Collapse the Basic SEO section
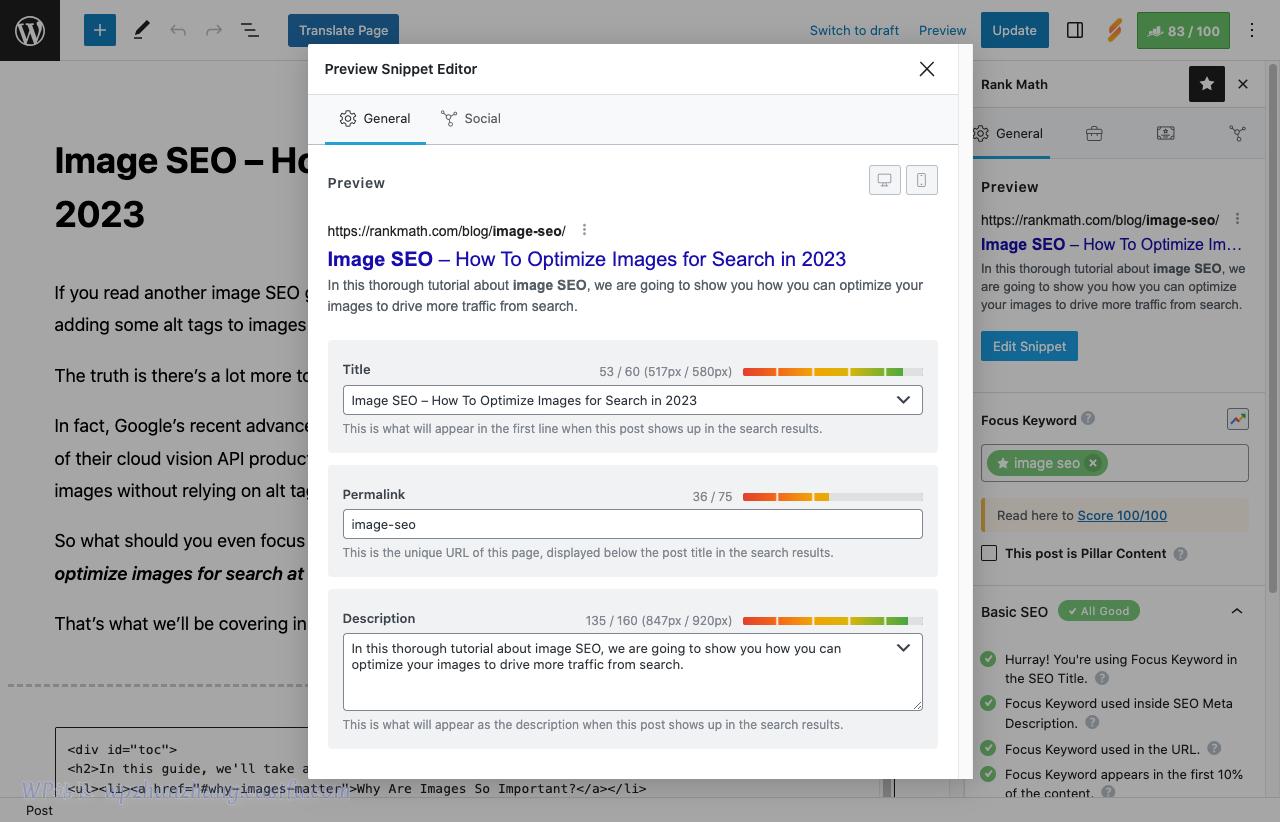The width and height of the screenshot is (1280, 822). click(1237, 611)
